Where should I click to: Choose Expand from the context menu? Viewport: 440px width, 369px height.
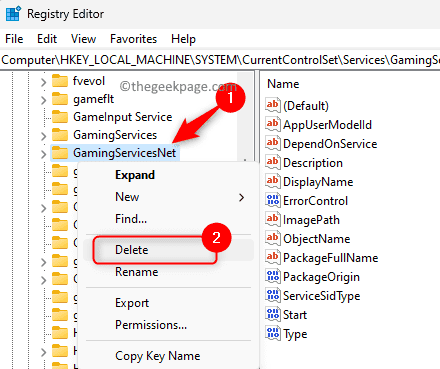coord(135,175)
